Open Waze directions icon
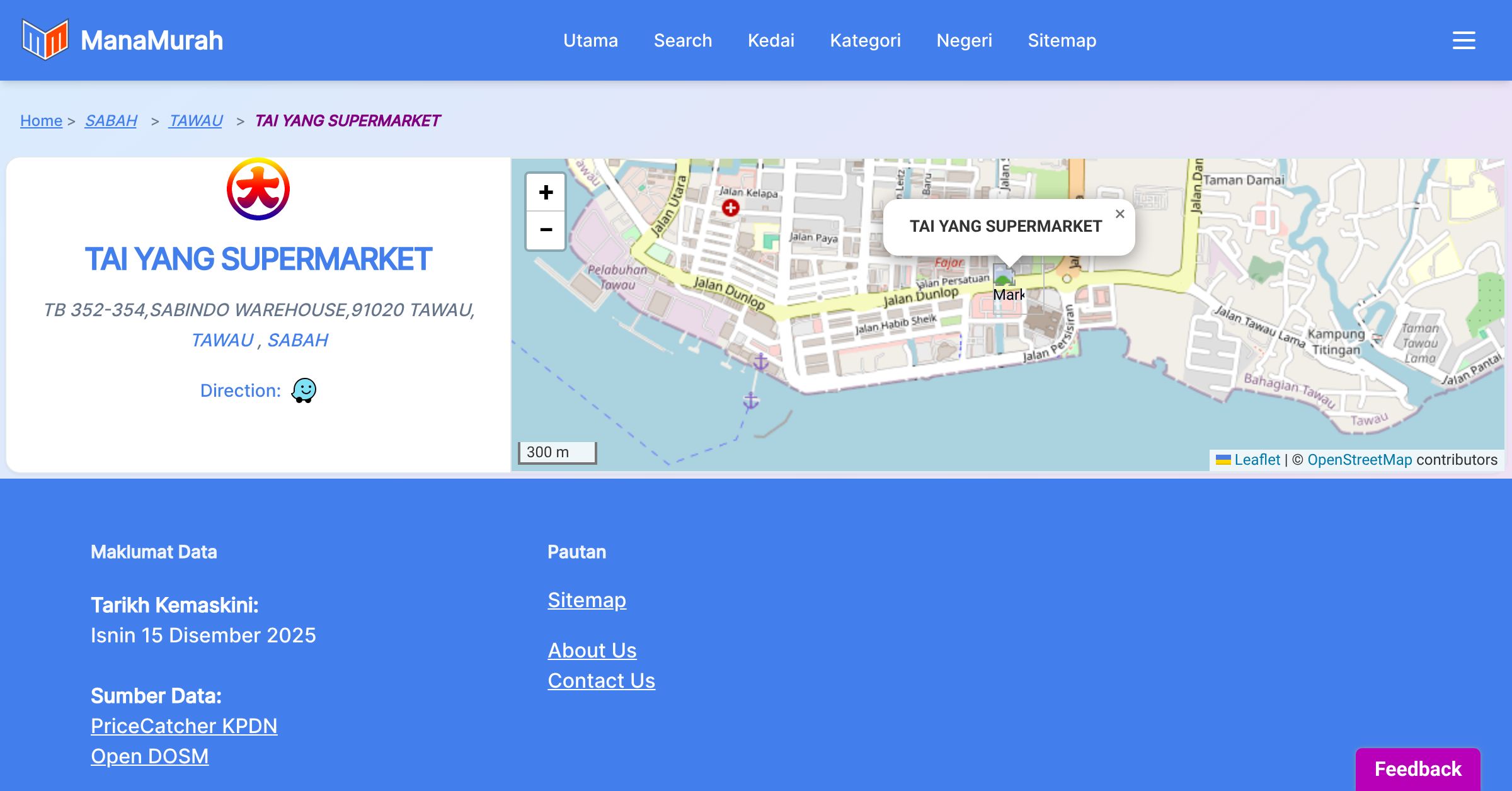The image size is (1512, 791). click(304, 390)
